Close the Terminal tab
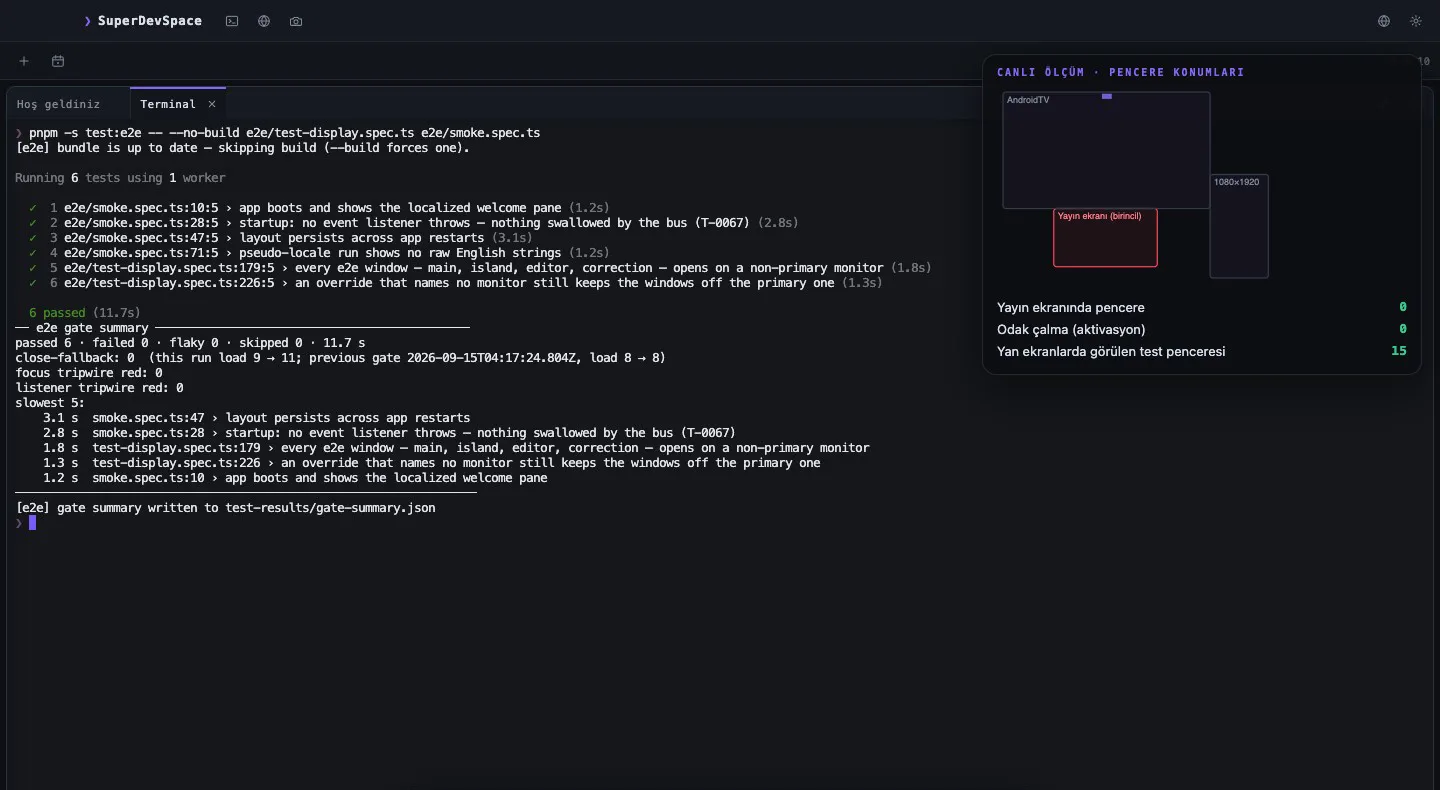 coord(212,104)
